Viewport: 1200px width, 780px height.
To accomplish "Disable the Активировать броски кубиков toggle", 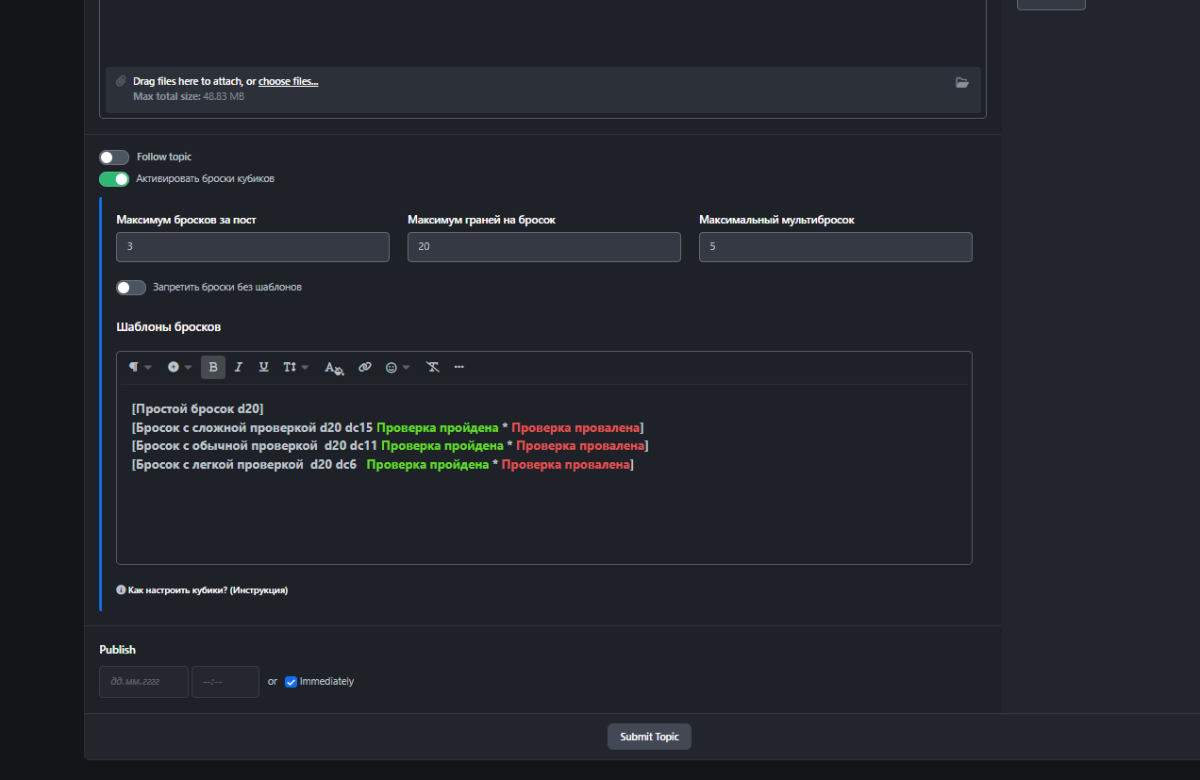I will (x=114, y=179).
